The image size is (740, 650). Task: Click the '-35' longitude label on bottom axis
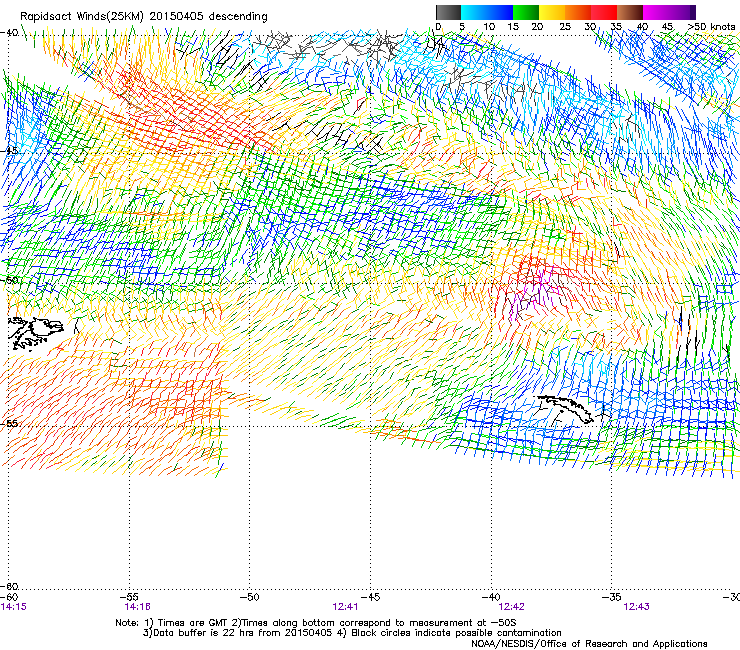(x=612, y=597)
